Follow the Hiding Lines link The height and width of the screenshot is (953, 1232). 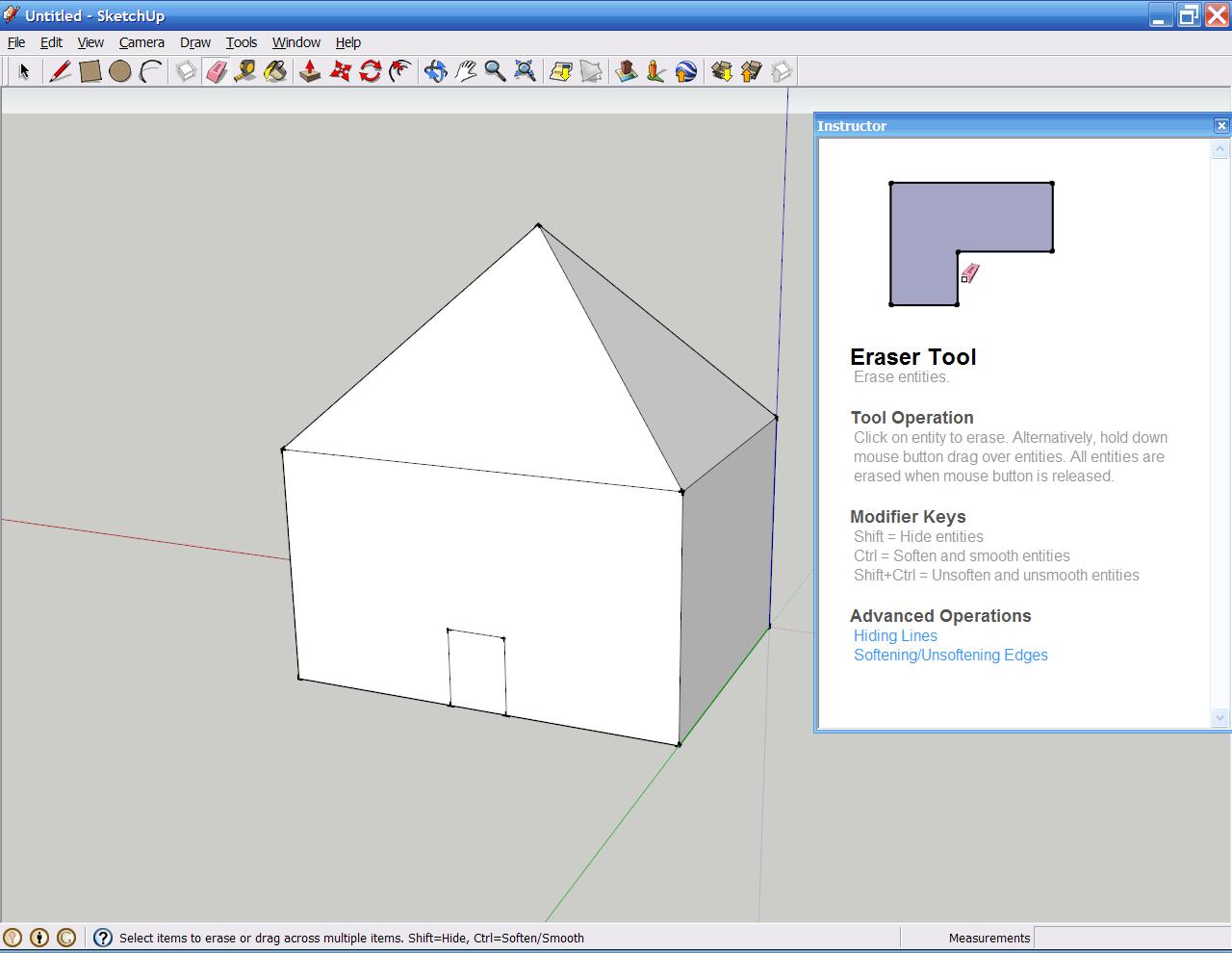pyautogui.click(x=894, y=635)
